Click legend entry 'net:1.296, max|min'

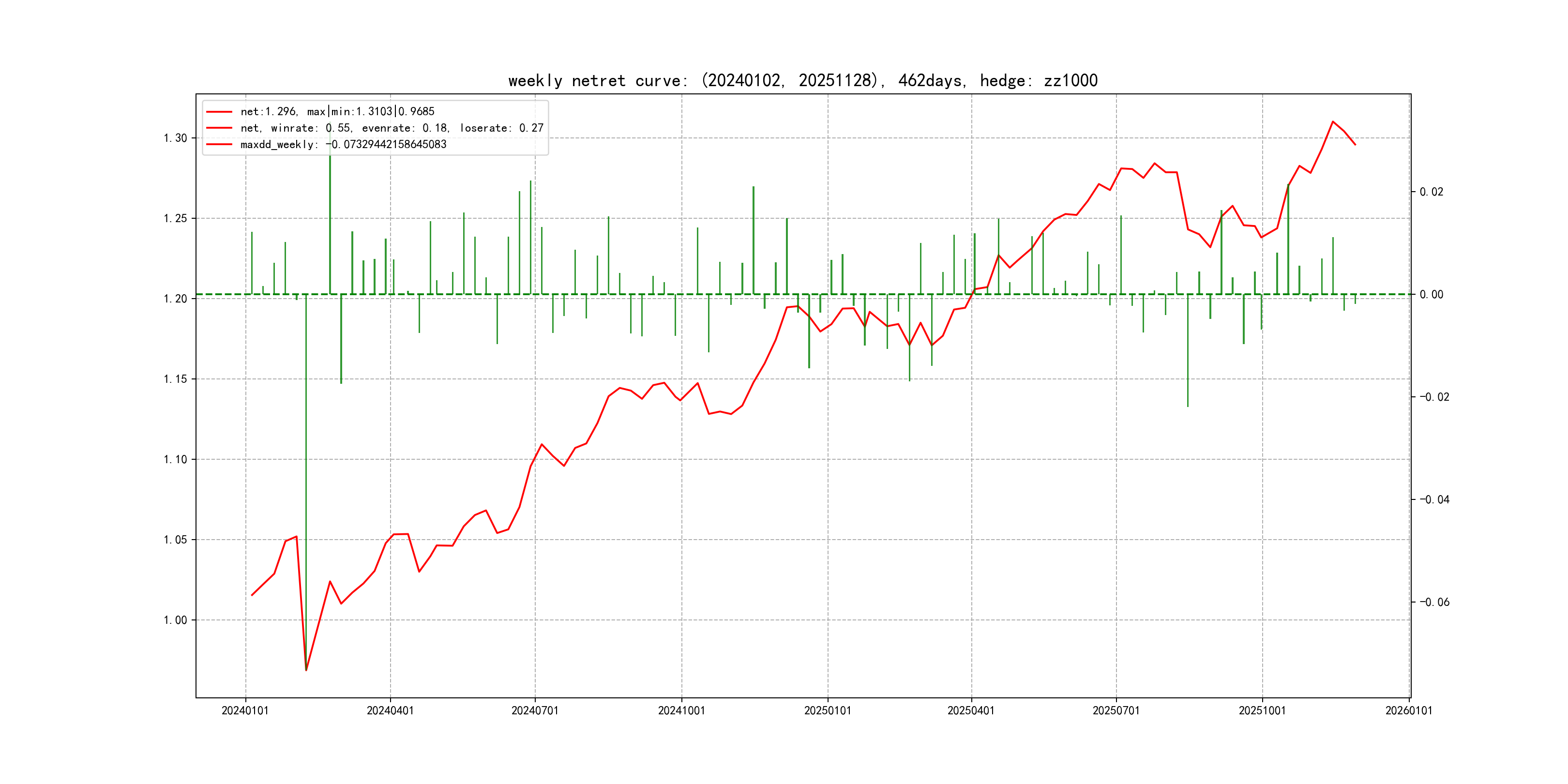(337, 111)
